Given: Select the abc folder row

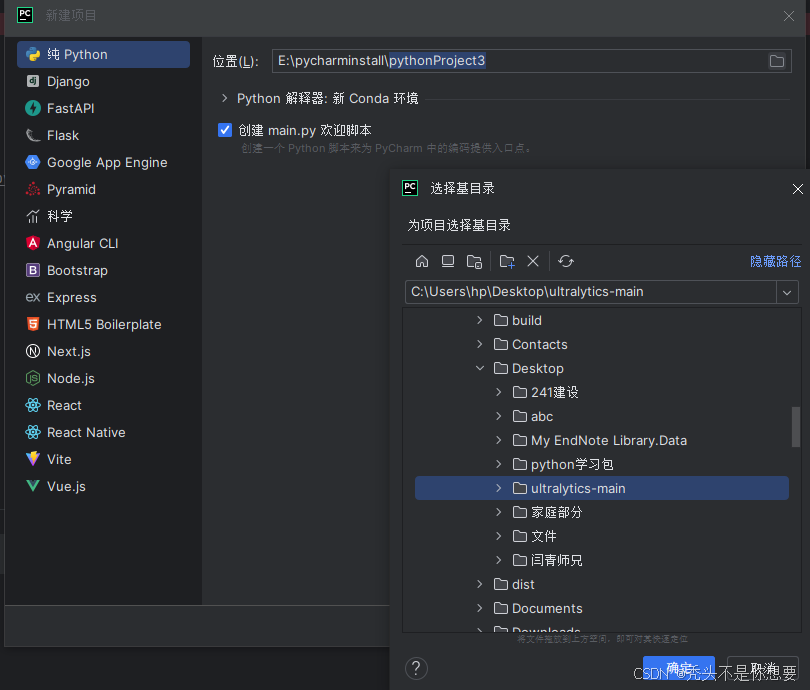Looking at the screenshot, I should click(602, 416).
